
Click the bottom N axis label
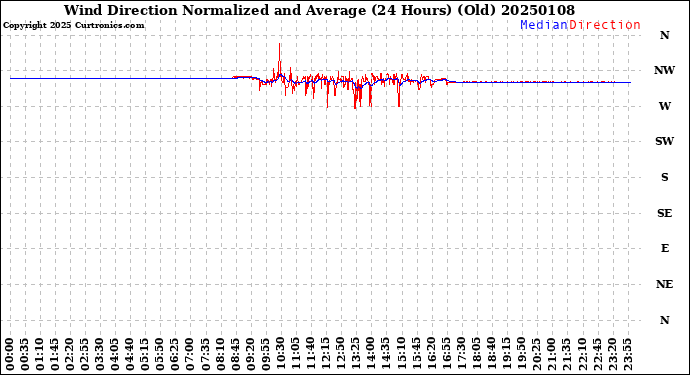point(664,320)
